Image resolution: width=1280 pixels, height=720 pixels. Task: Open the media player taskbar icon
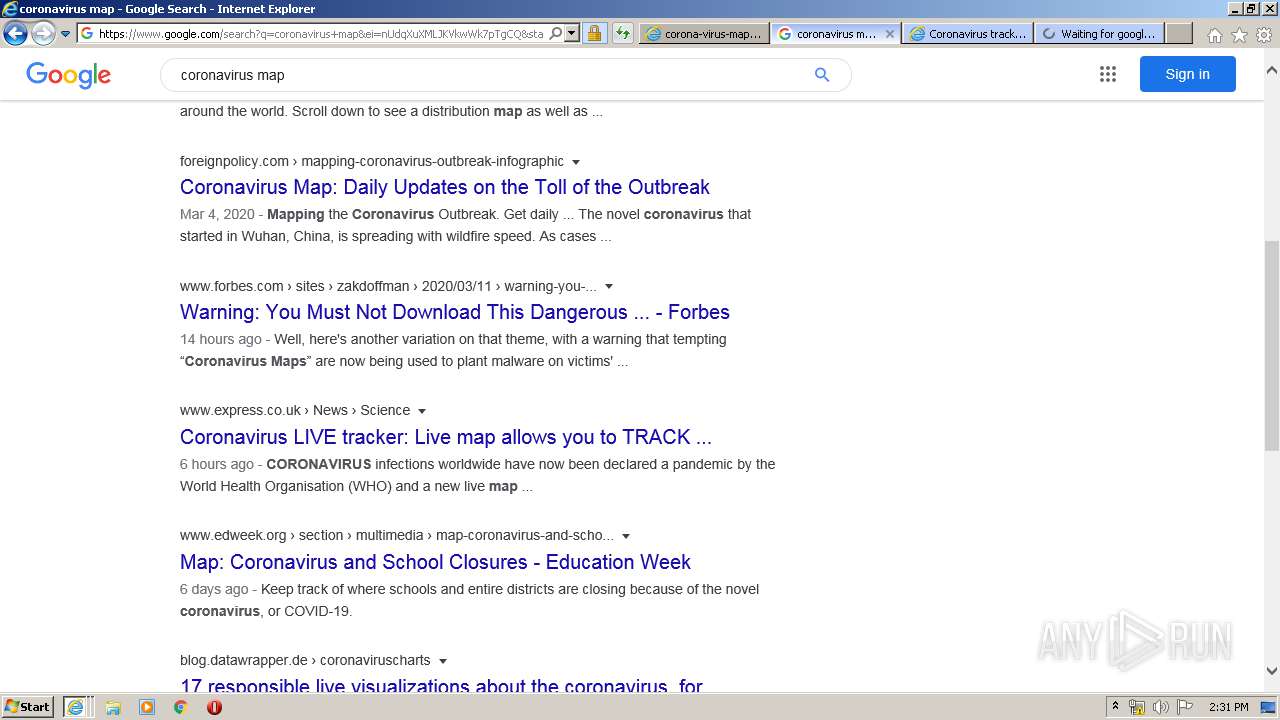tap(147, 707)
